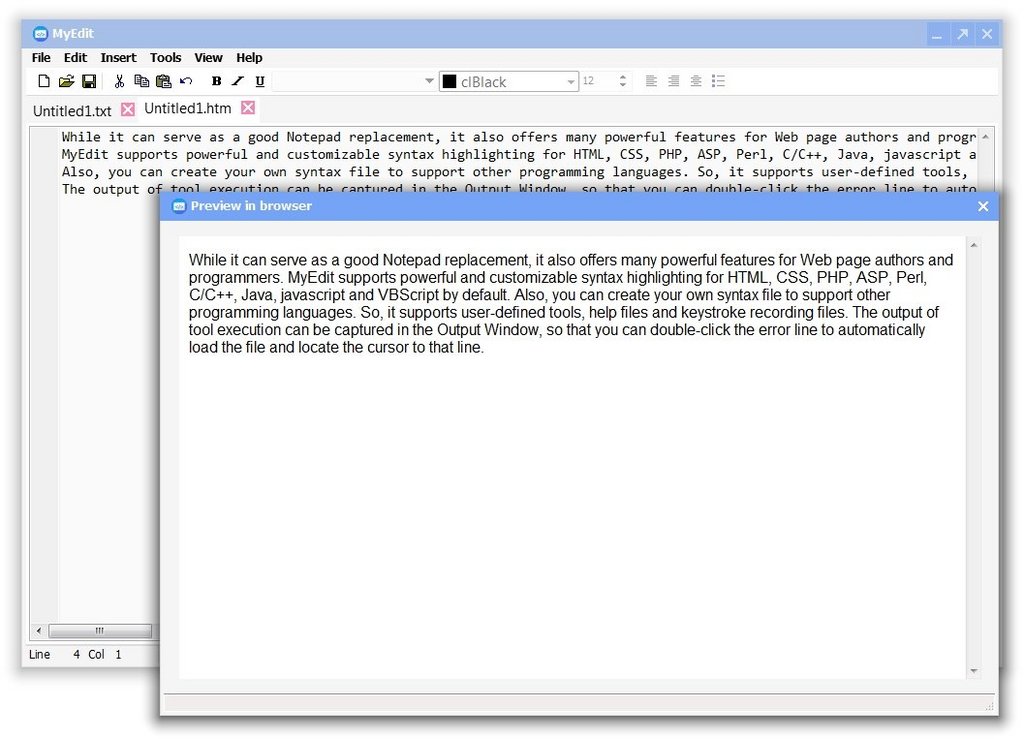Click the Col 1 status bar entry

click(105, 654)
